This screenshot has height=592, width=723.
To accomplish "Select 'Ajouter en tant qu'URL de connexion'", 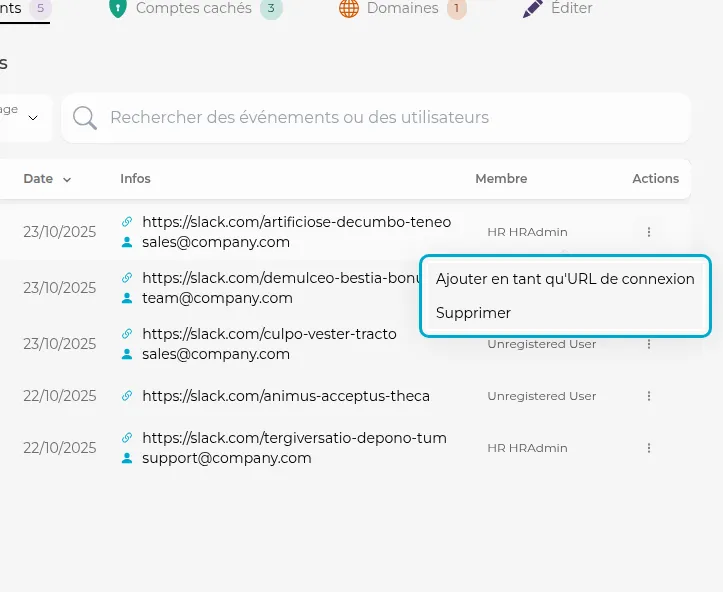I will pos(565,279).
